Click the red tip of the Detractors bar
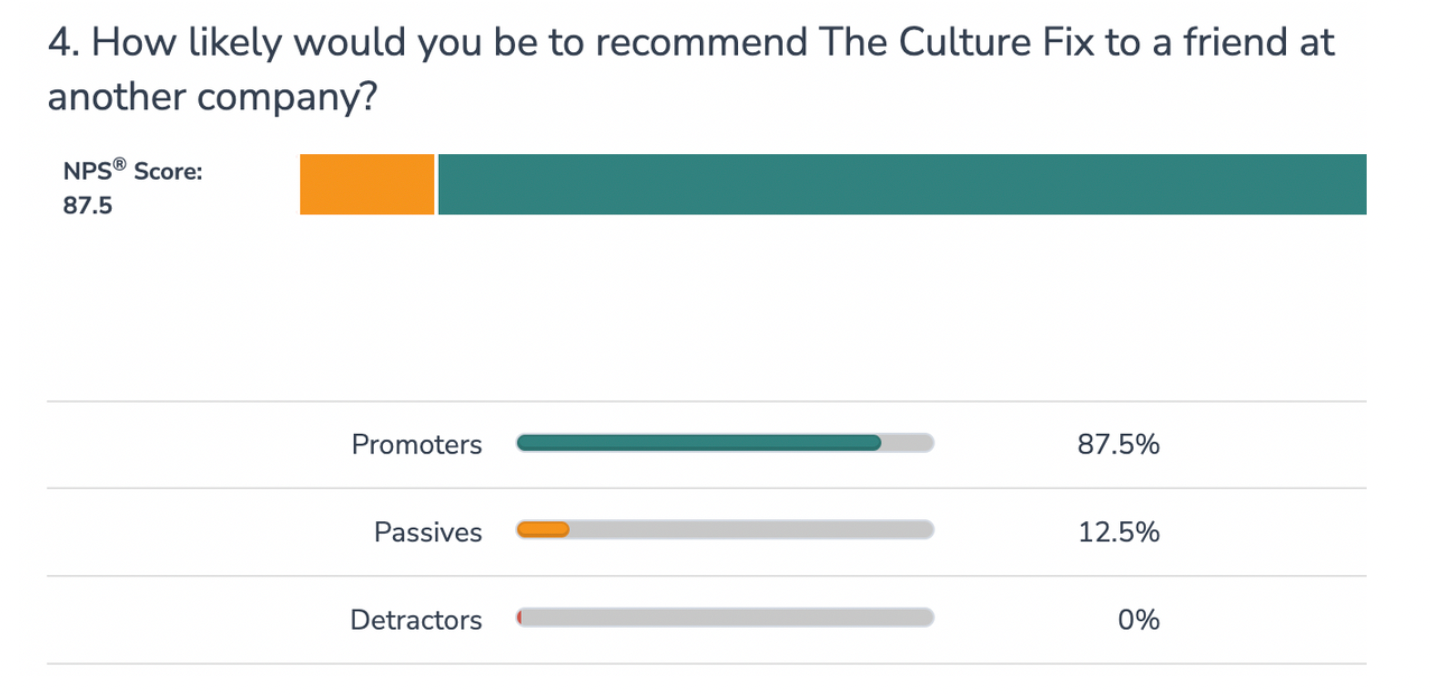This screenshot has height=694, width=1430. point(520,618)
